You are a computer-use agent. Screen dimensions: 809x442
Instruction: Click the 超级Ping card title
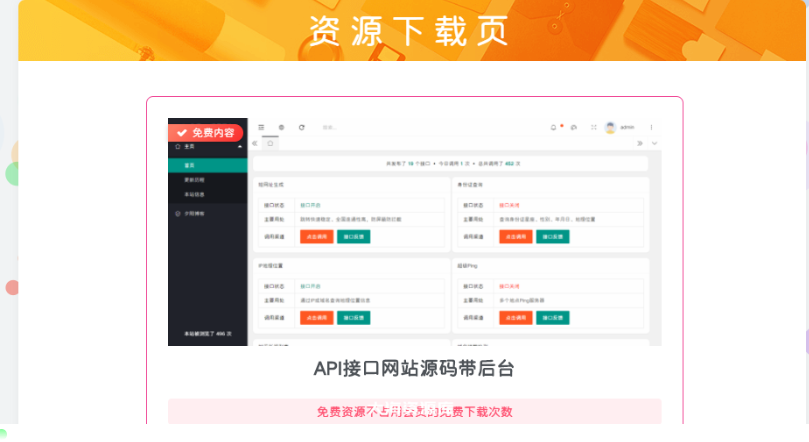click(467, 266)
